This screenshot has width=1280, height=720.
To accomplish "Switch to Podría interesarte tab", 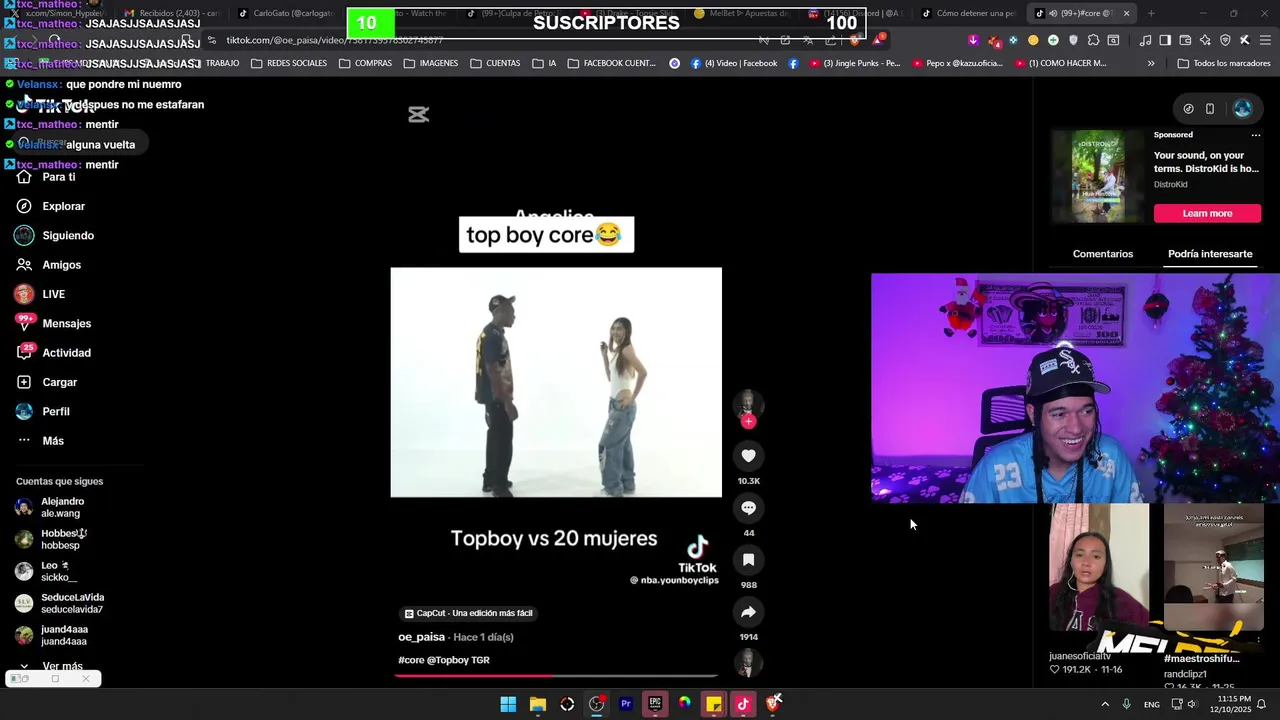I will pos(1210,254).
